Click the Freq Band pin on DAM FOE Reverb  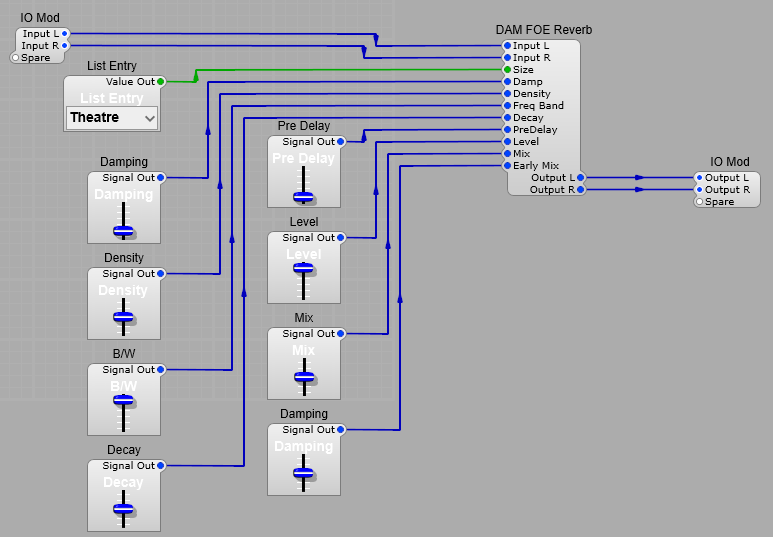(508, 106)
